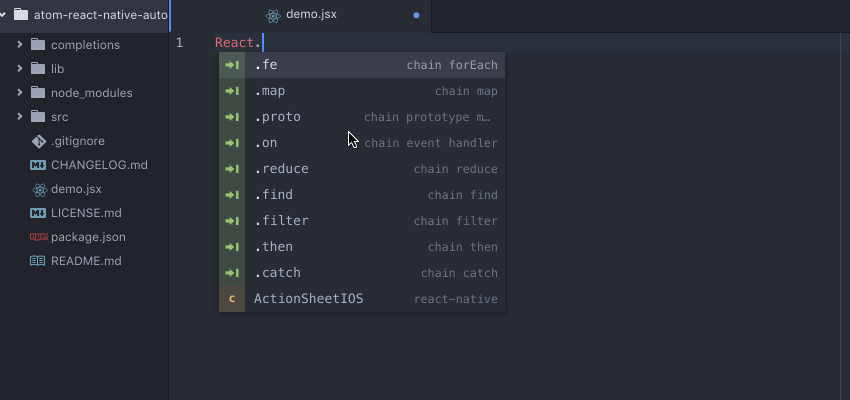Click the React icon beside demo.jsx in tree
Image resolution: width=850 pixels, height=400 pixels.
[x=39, y=189]
